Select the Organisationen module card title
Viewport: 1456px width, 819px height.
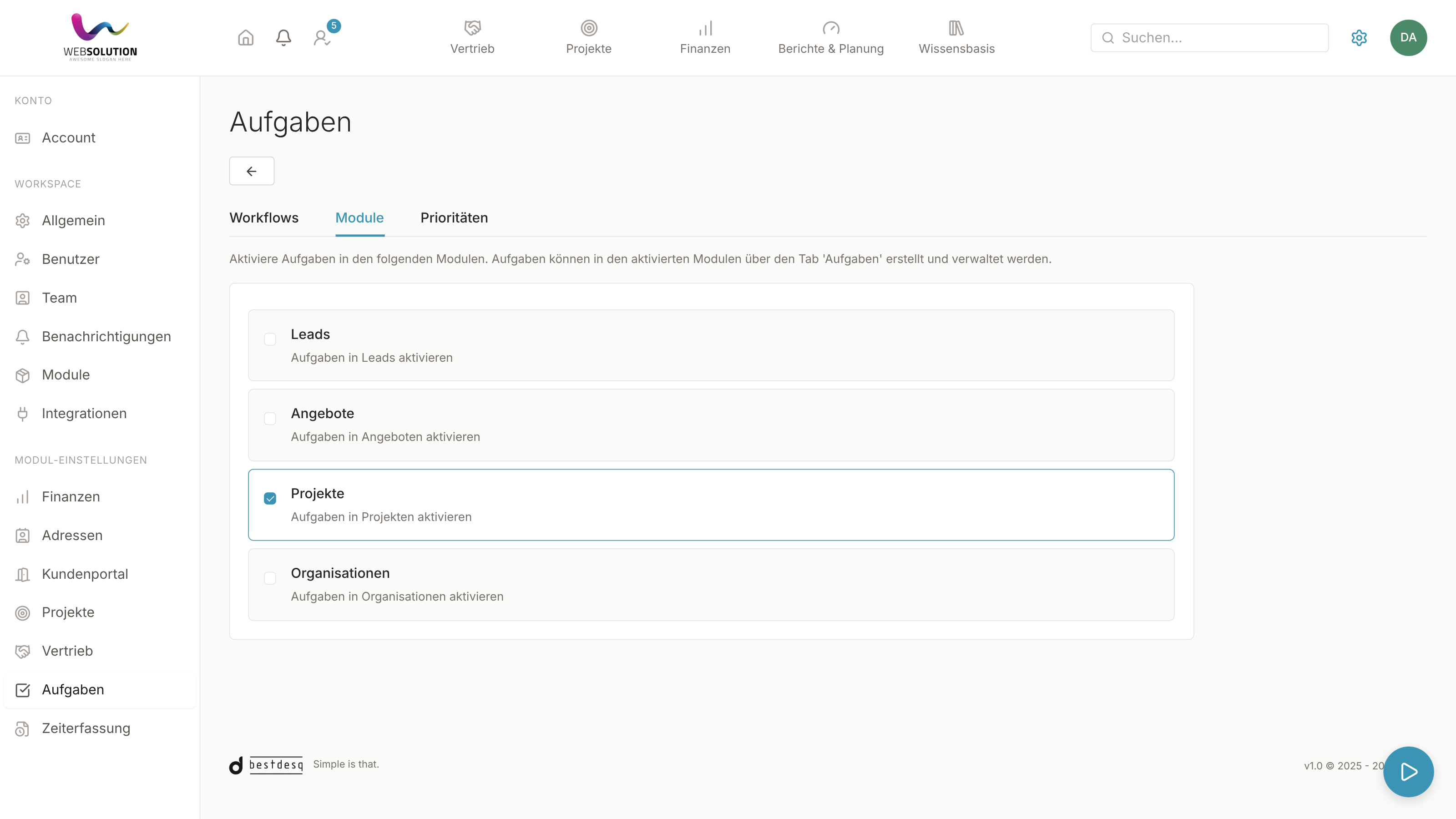(x=340, y=573)
